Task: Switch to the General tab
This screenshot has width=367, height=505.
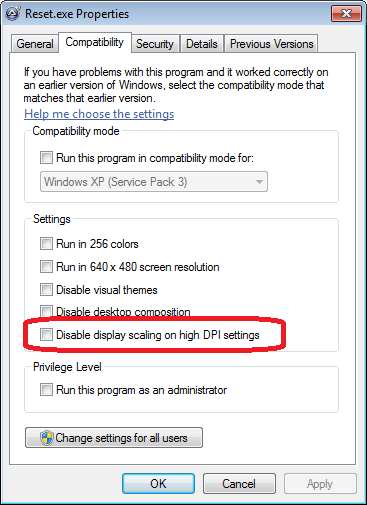Action: click(x=35, y=44)
